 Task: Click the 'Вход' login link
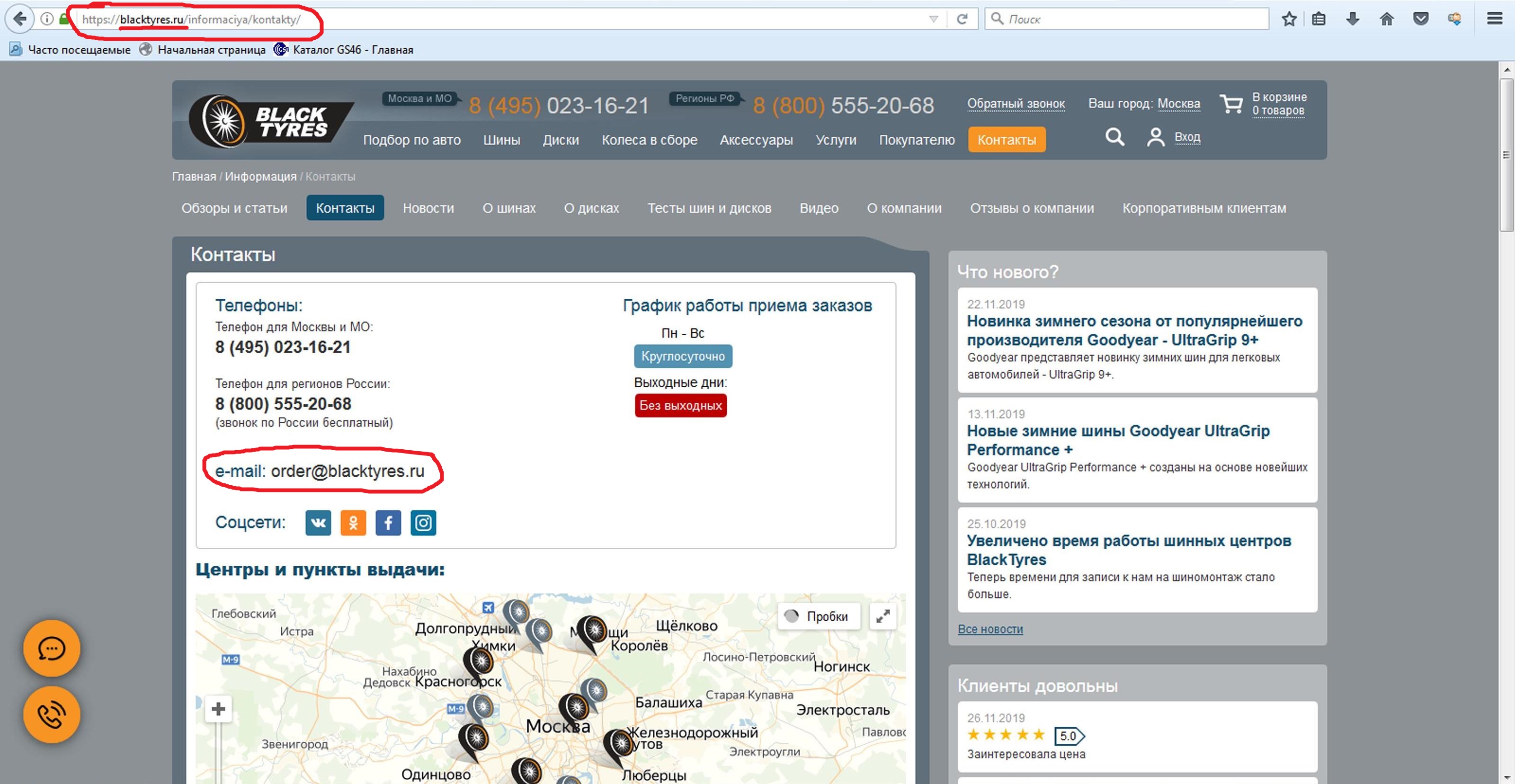[1187, 137]
